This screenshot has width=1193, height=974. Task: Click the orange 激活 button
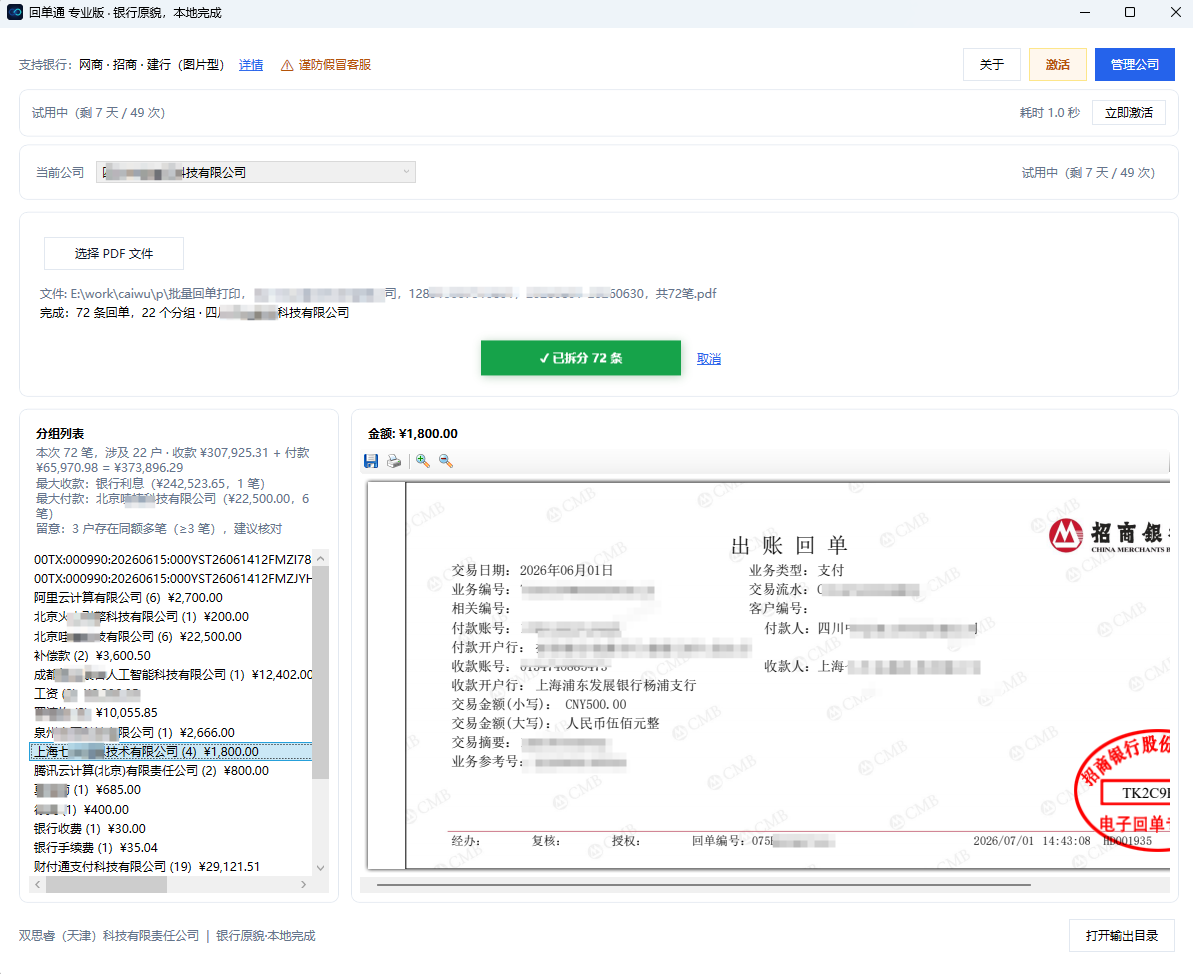click(x=1058, y=65)
